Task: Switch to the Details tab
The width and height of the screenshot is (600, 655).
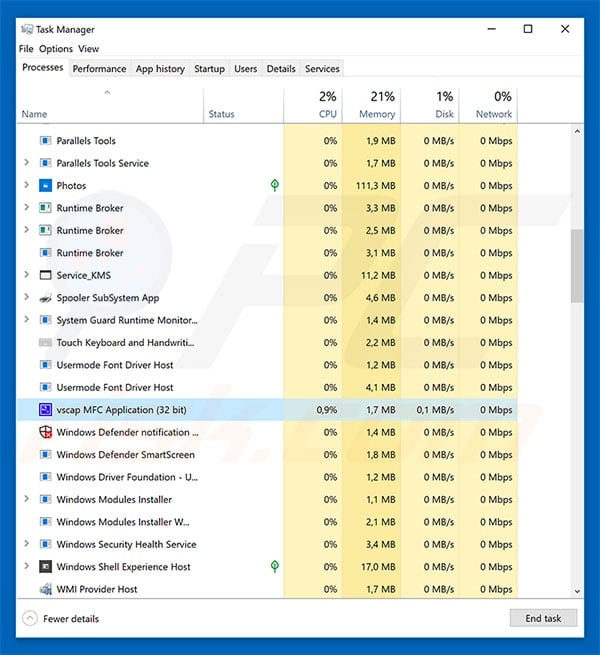Action: coord(281,69)
